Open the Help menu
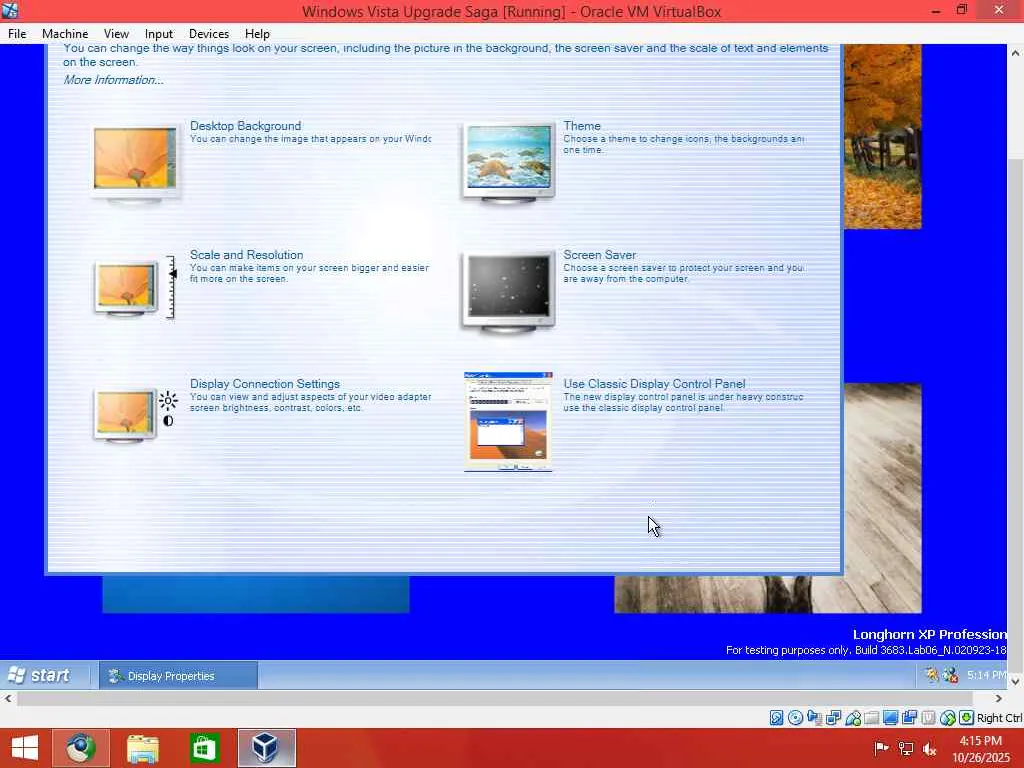 tap(257, 33)
